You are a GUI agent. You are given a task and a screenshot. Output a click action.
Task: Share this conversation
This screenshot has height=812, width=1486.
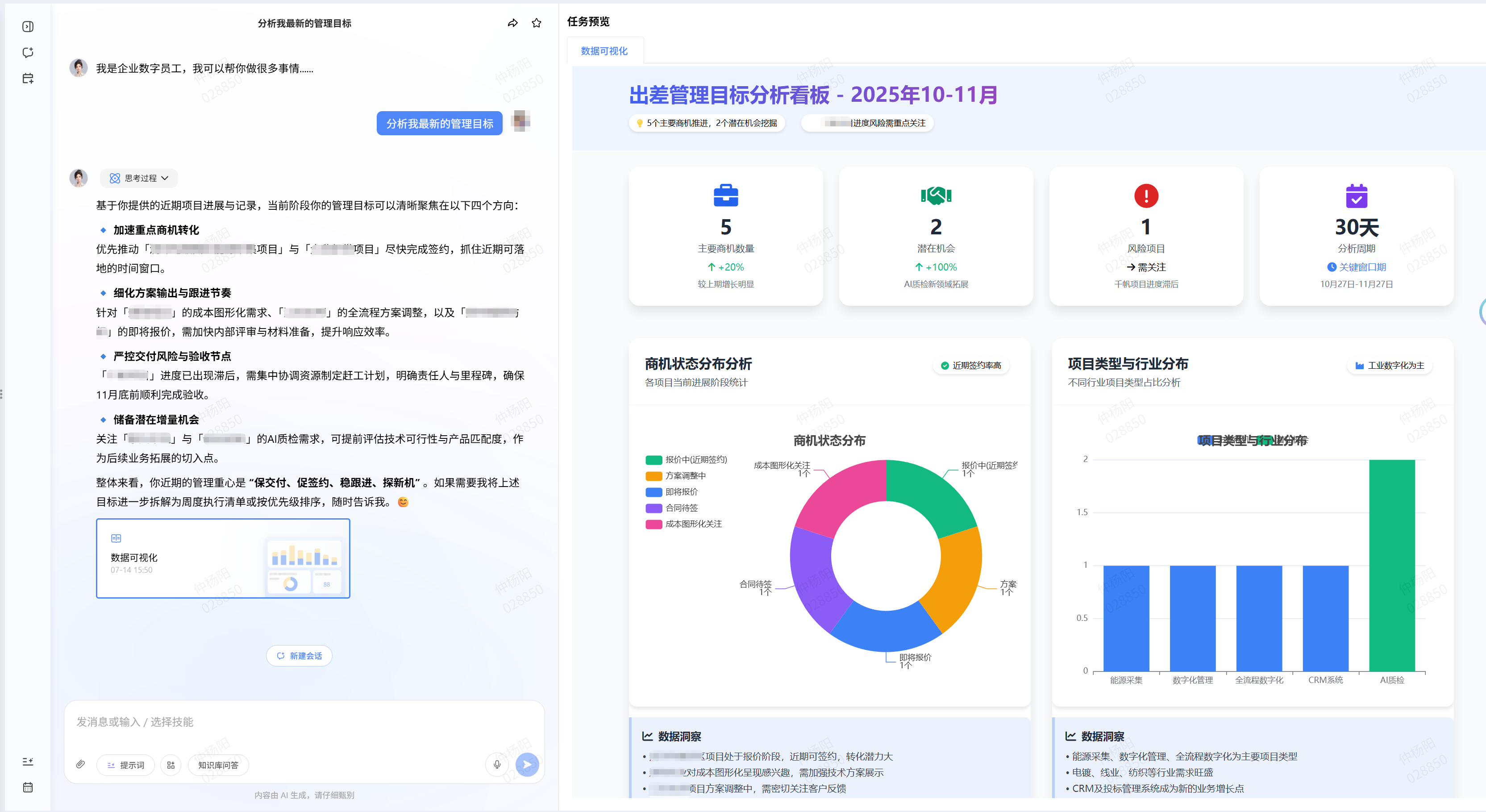[512, 23]
